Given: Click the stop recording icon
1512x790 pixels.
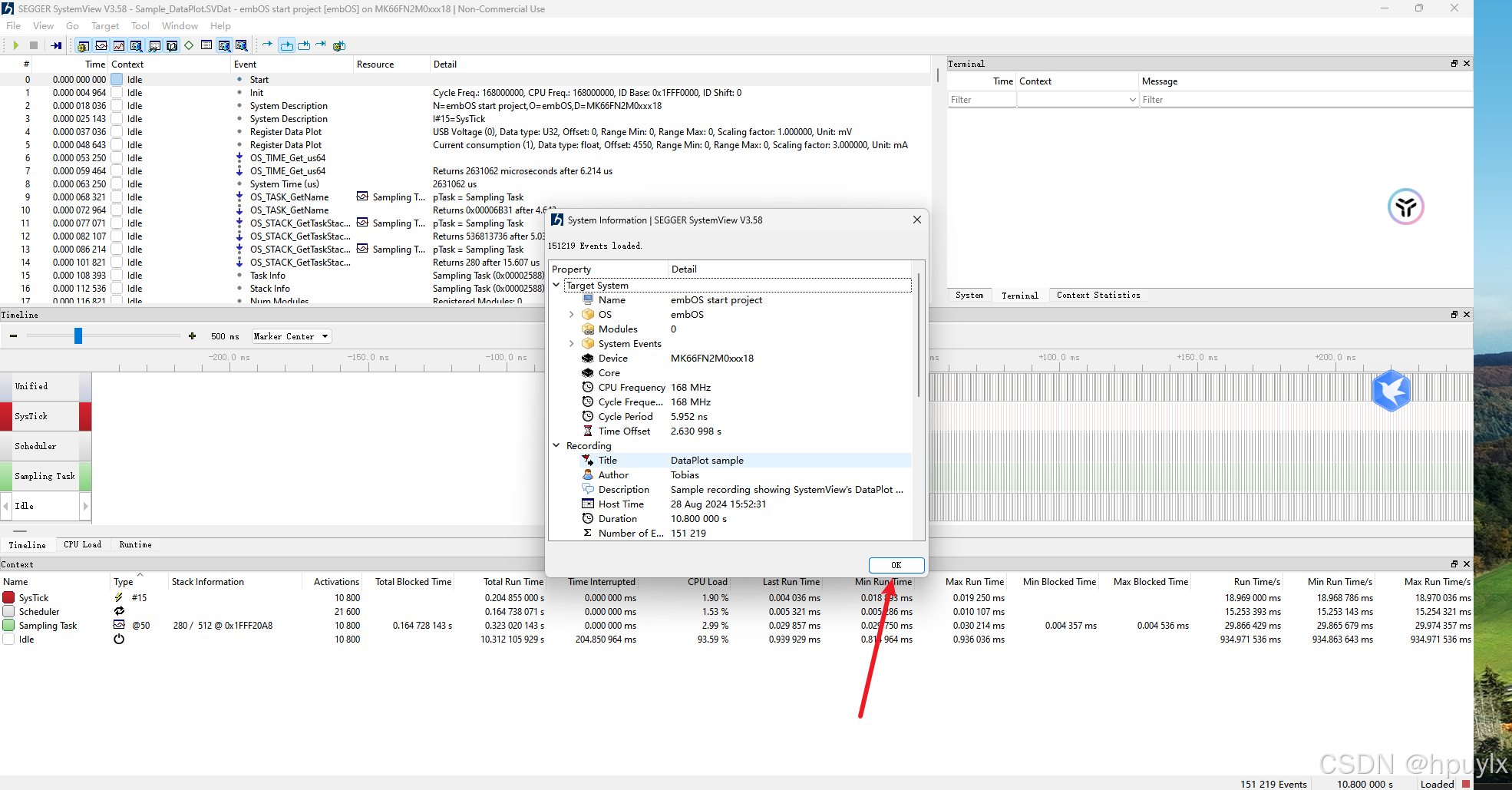Looking at the screenshot, I should click(x=33, y=45).
